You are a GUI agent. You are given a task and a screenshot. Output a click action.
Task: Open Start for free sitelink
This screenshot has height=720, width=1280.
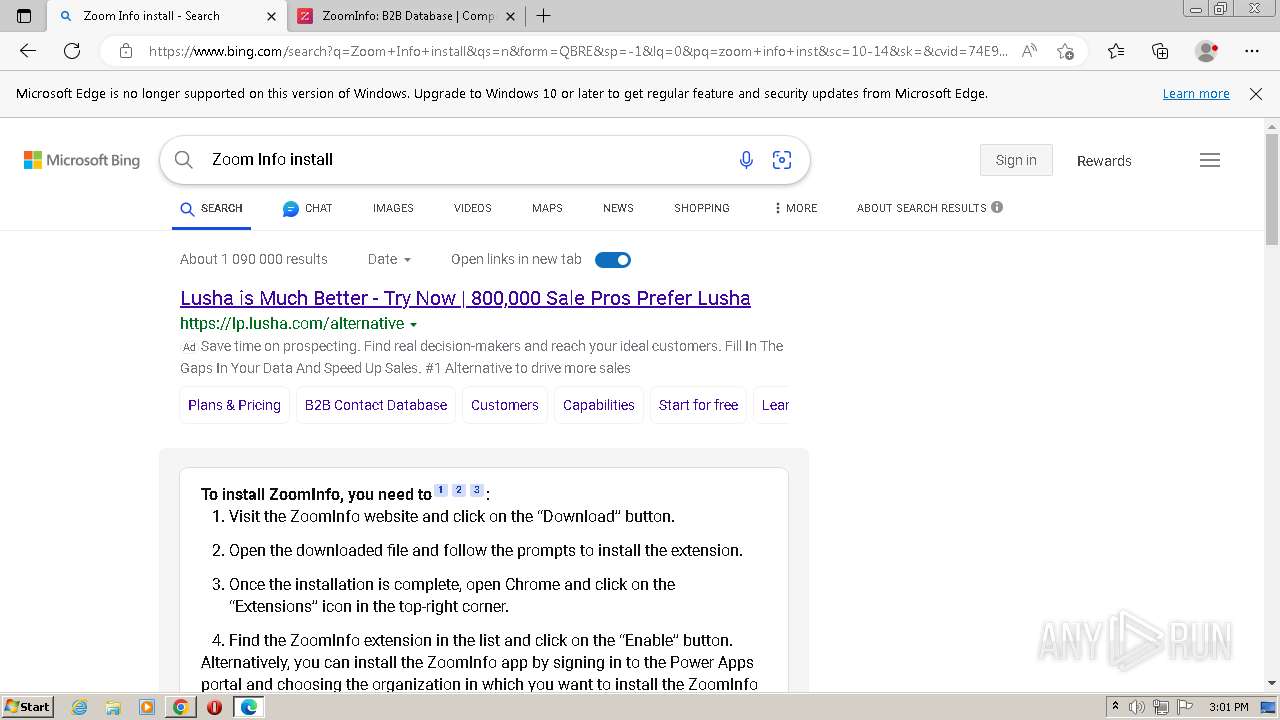point(698,405)
